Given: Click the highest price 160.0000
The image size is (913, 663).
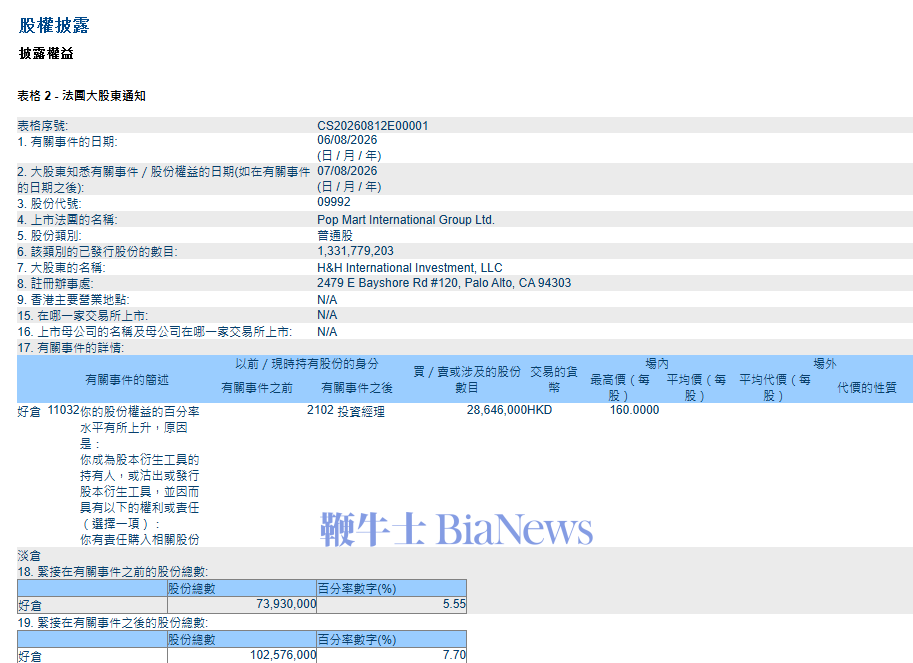Looking at the screenshot, I should click(x=634, y=410).
